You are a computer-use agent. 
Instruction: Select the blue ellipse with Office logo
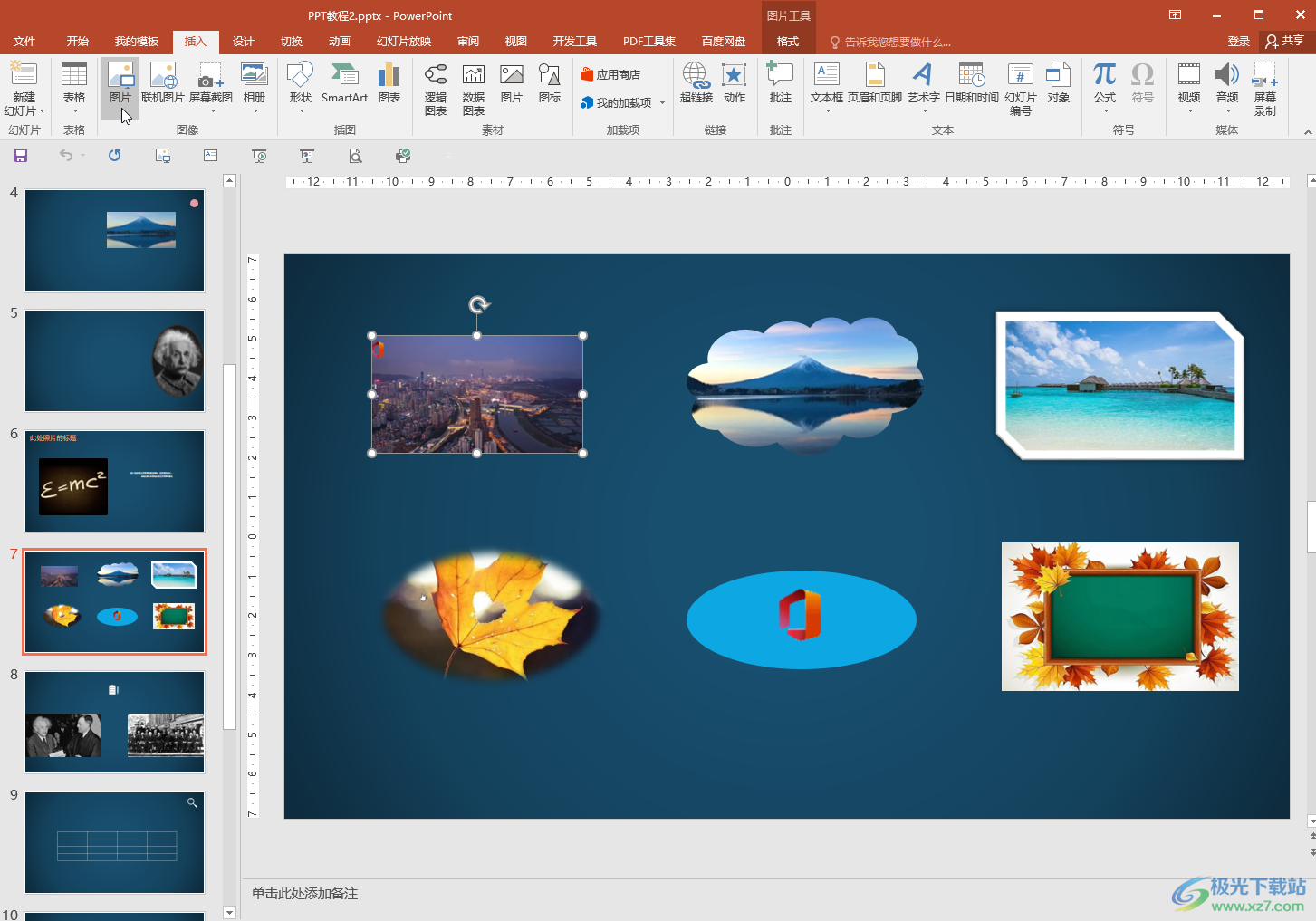802,619
